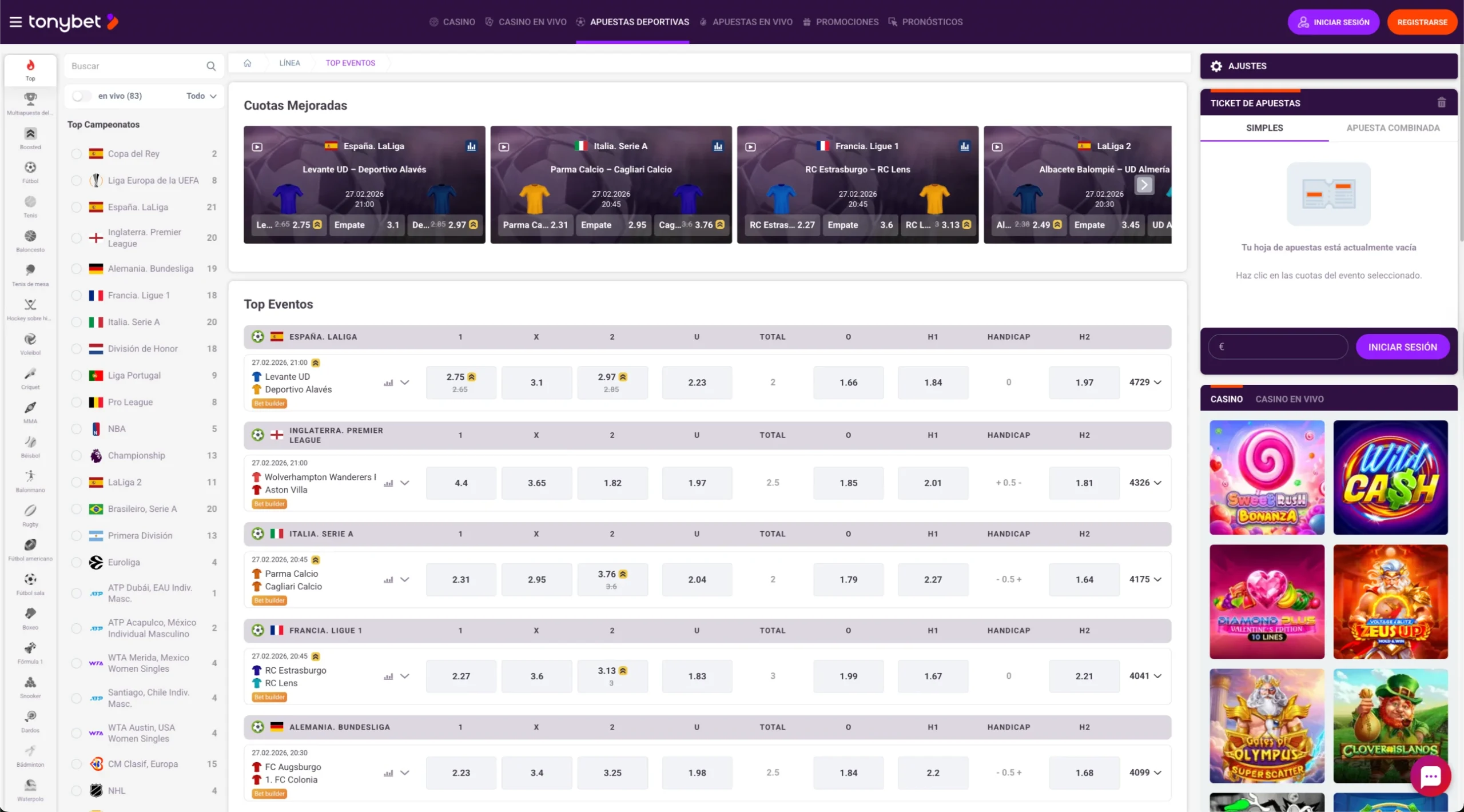The image size is (1464, 812).
Task: Select the NBA championship checkbox
Action: point(77,429)
